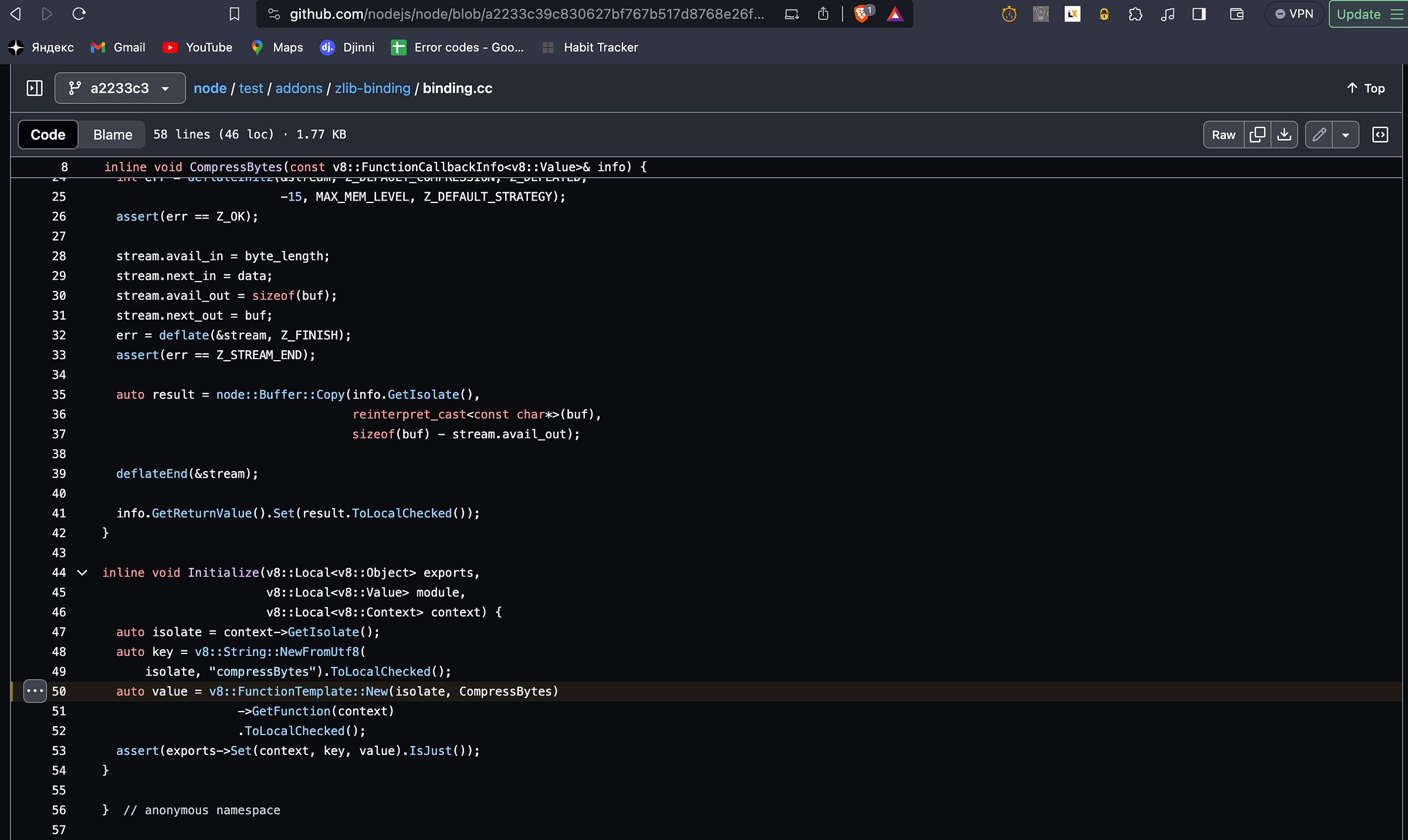The image size is (1408, 840).
Task: Navigate to the node repository link
Action: (x=210, y=88)
